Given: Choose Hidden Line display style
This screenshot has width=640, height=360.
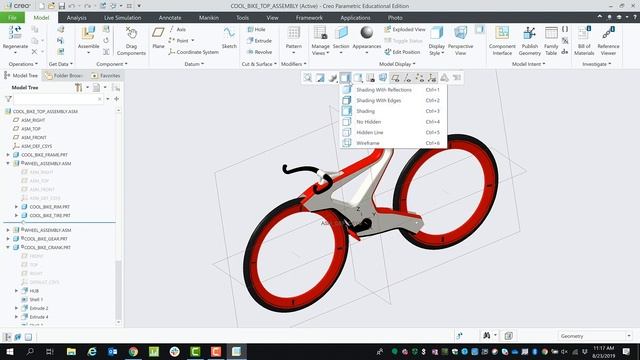Looking at the screenshot, I should point(393,132).
